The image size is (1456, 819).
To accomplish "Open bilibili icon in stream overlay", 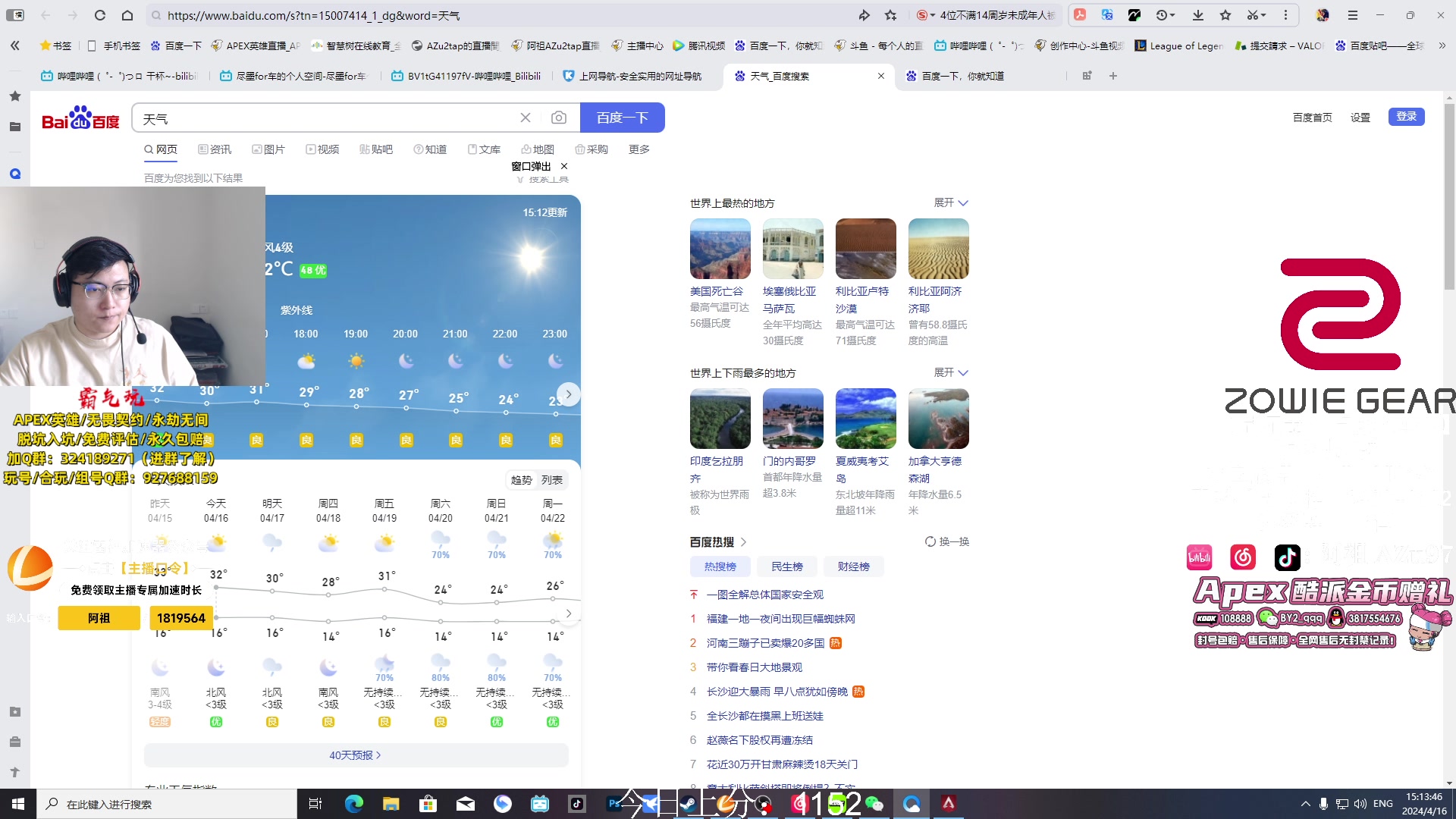I will click(1199, 557).
